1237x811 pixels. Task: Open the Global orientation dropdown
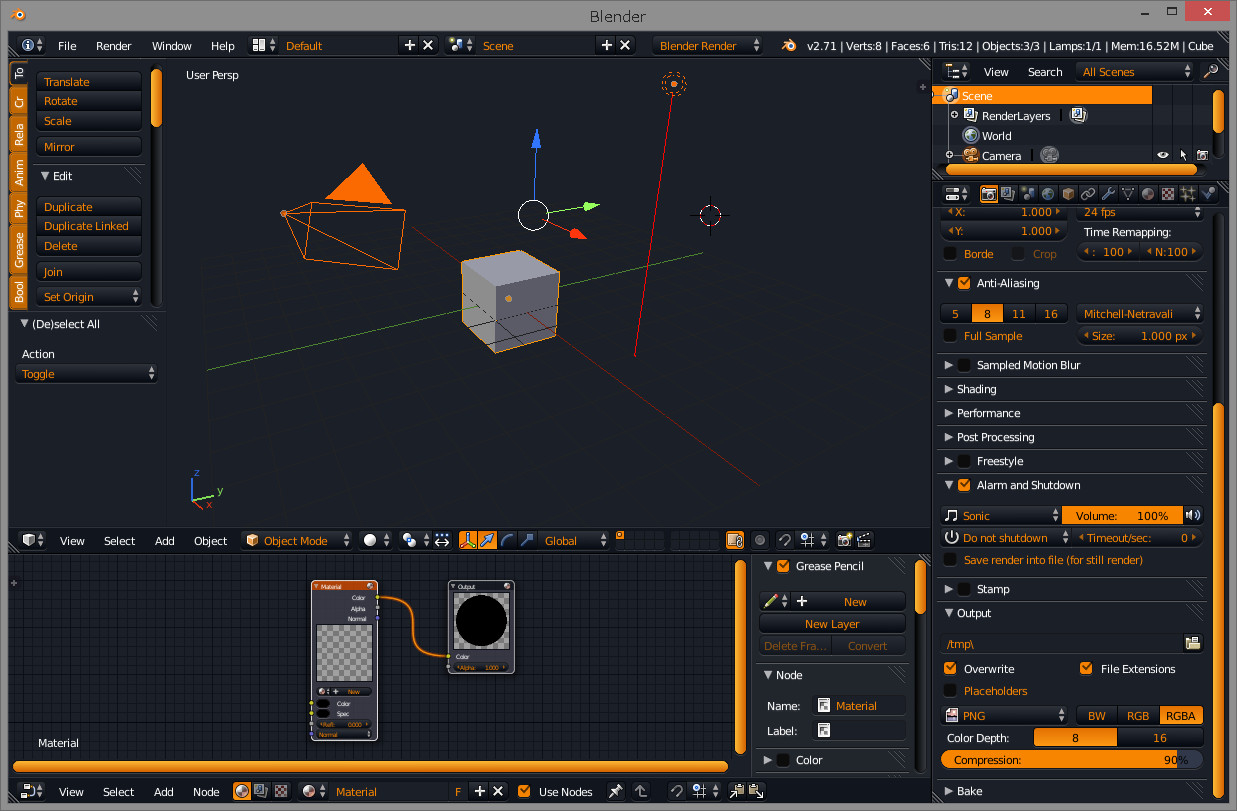point(573,540)
